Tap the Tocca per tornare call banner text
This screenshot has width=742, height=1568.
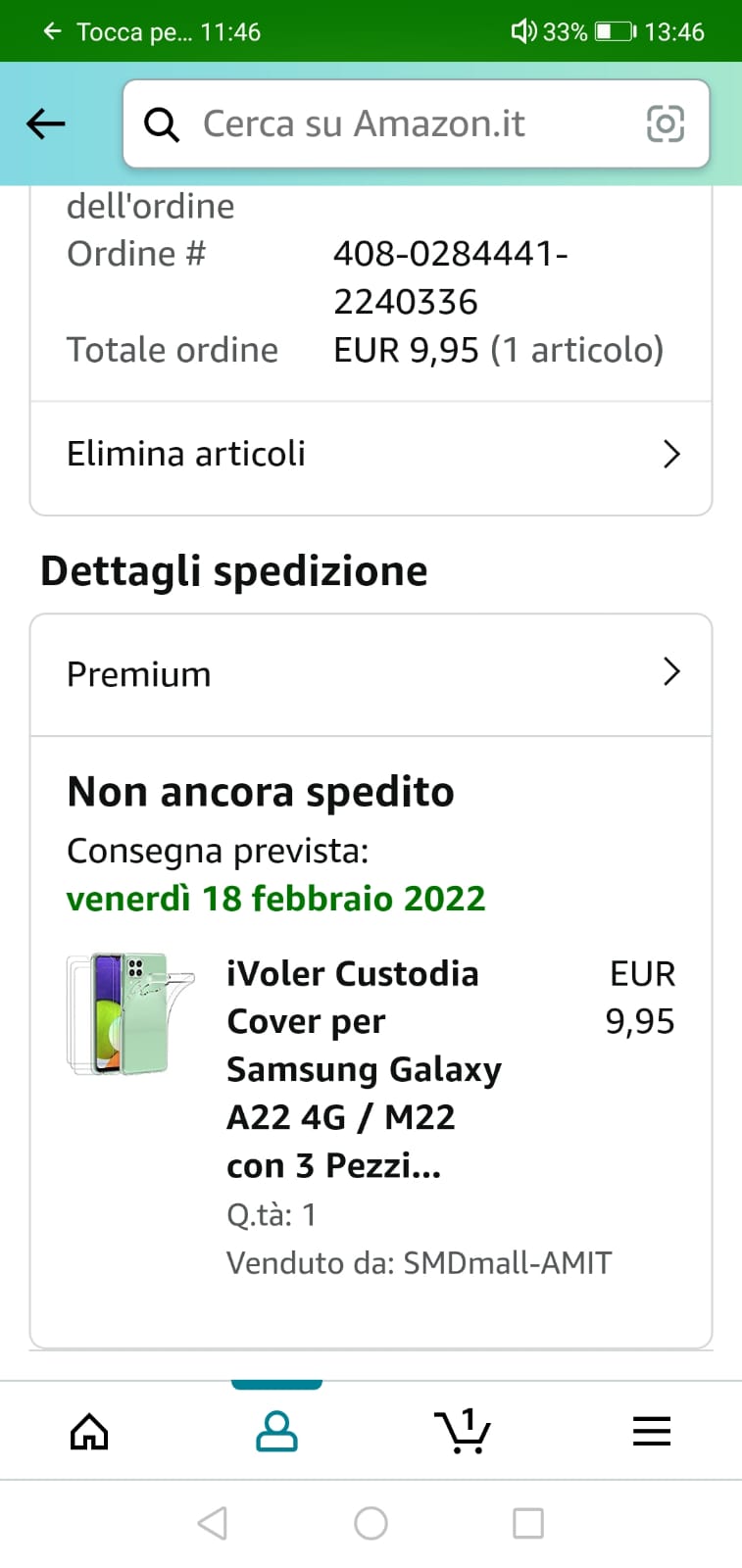(x=169, y=31)
